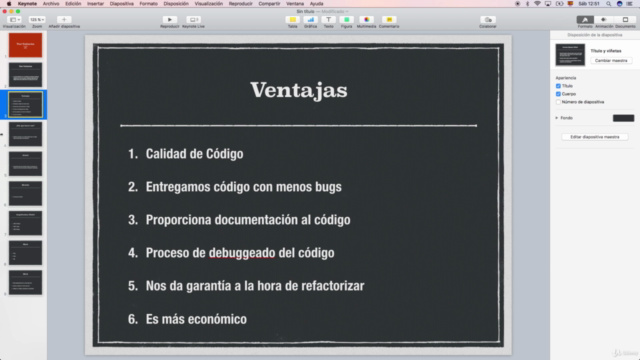Click the master slide layout thumbnail
Image resolution: width=640 pixels, height=360 pixels.
point(570,55)
